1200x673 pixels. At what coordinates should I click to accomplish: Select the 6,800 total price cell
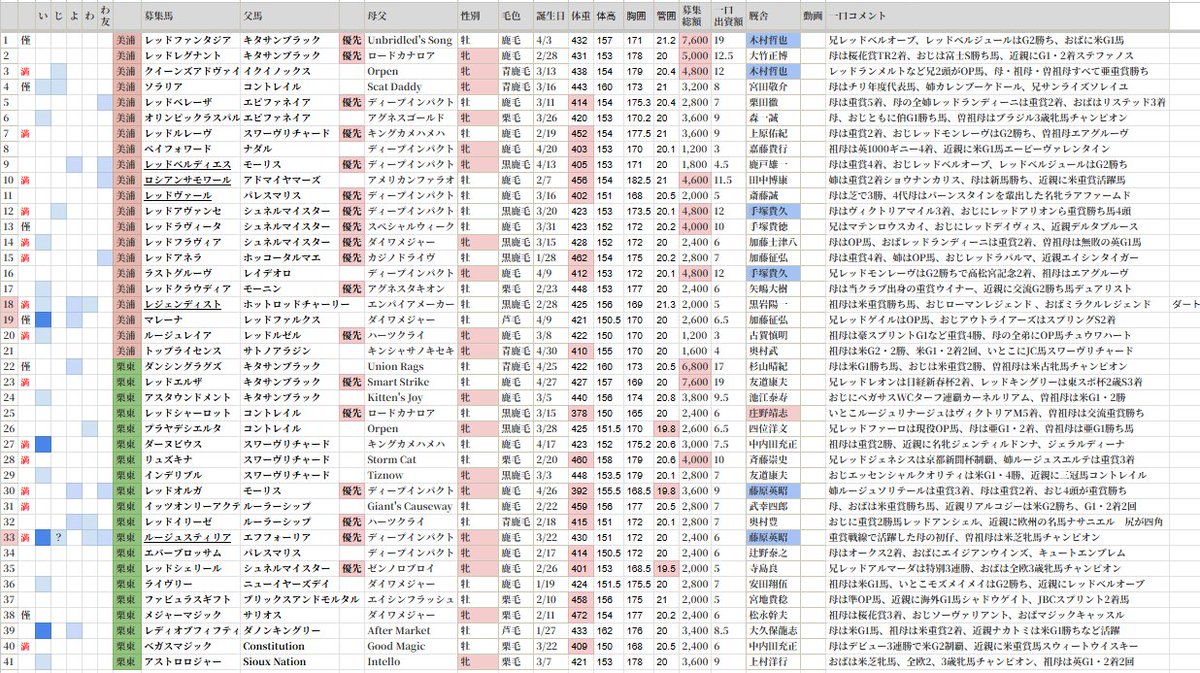click(694, 366)
